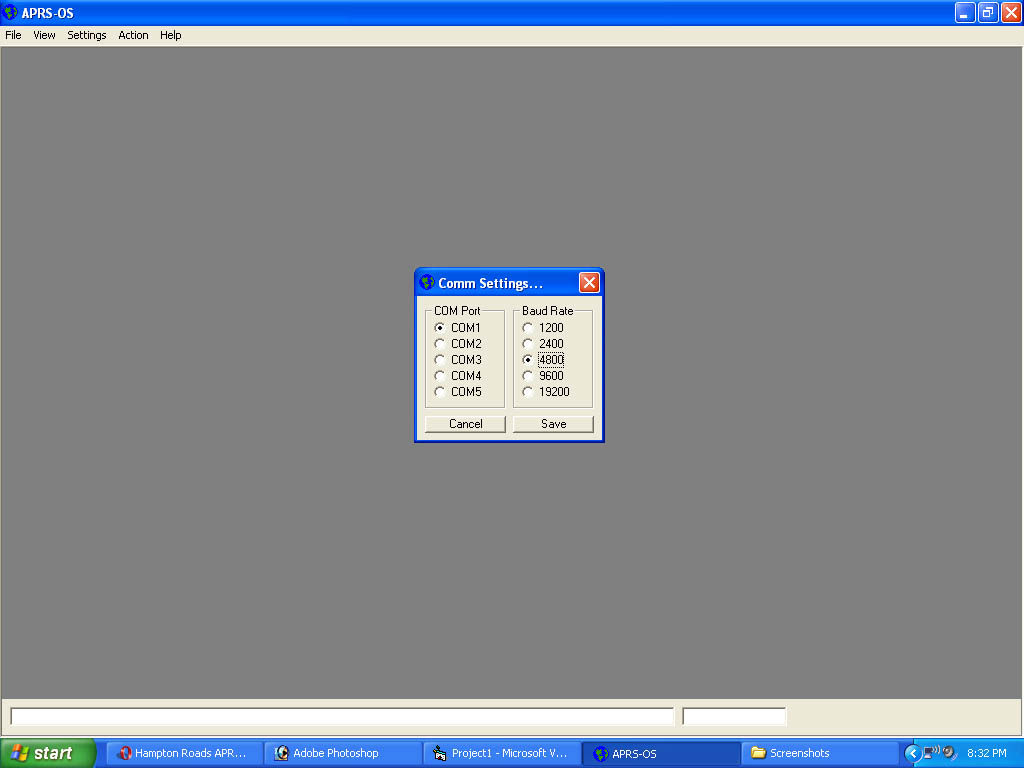Open the Help menu
The height and width of the screenshot is (768, 1024).
click(170, 35)
